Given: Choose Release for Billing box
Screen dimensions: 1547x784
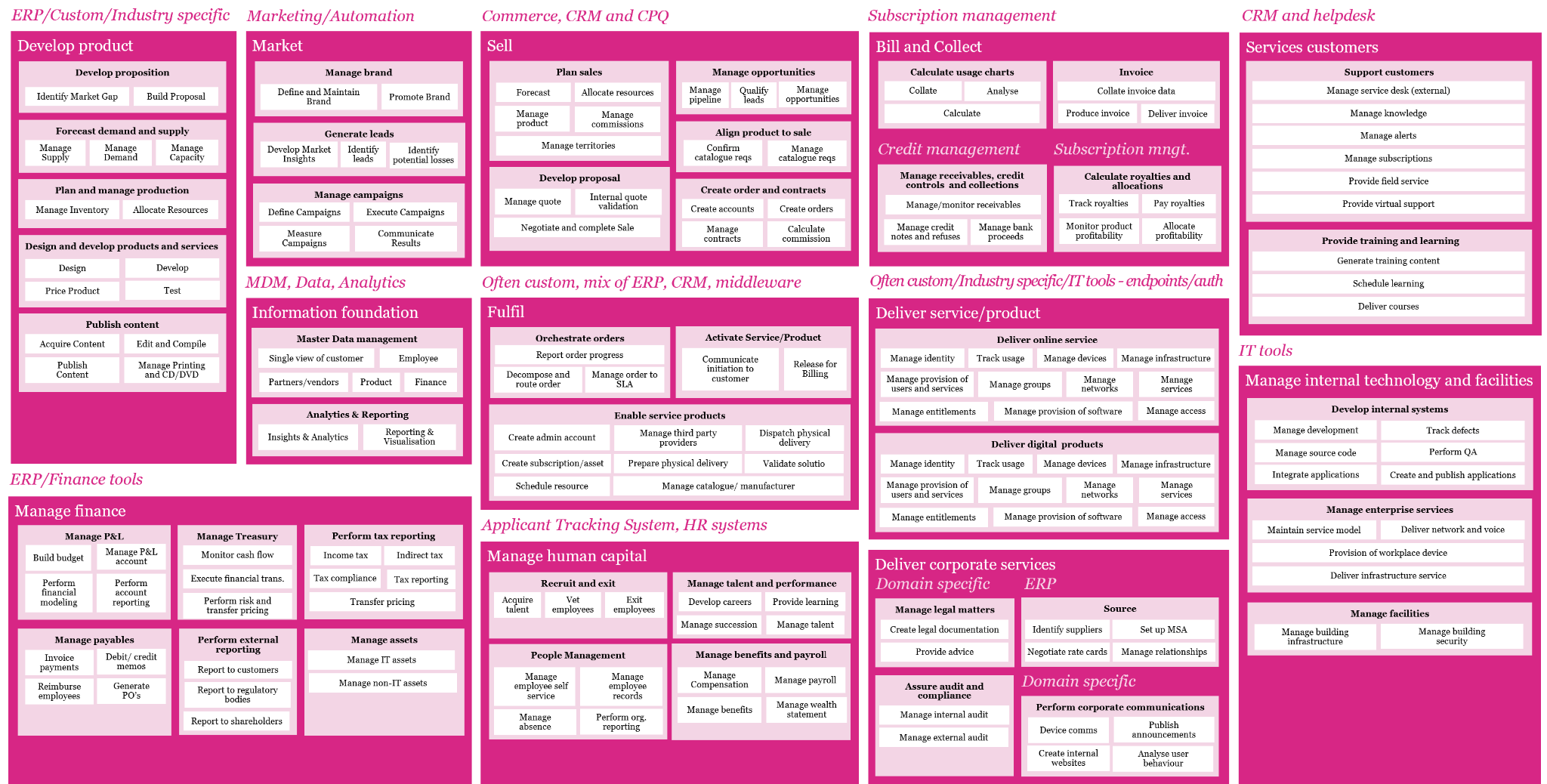Looking at the screenshot, I should 814,369.
